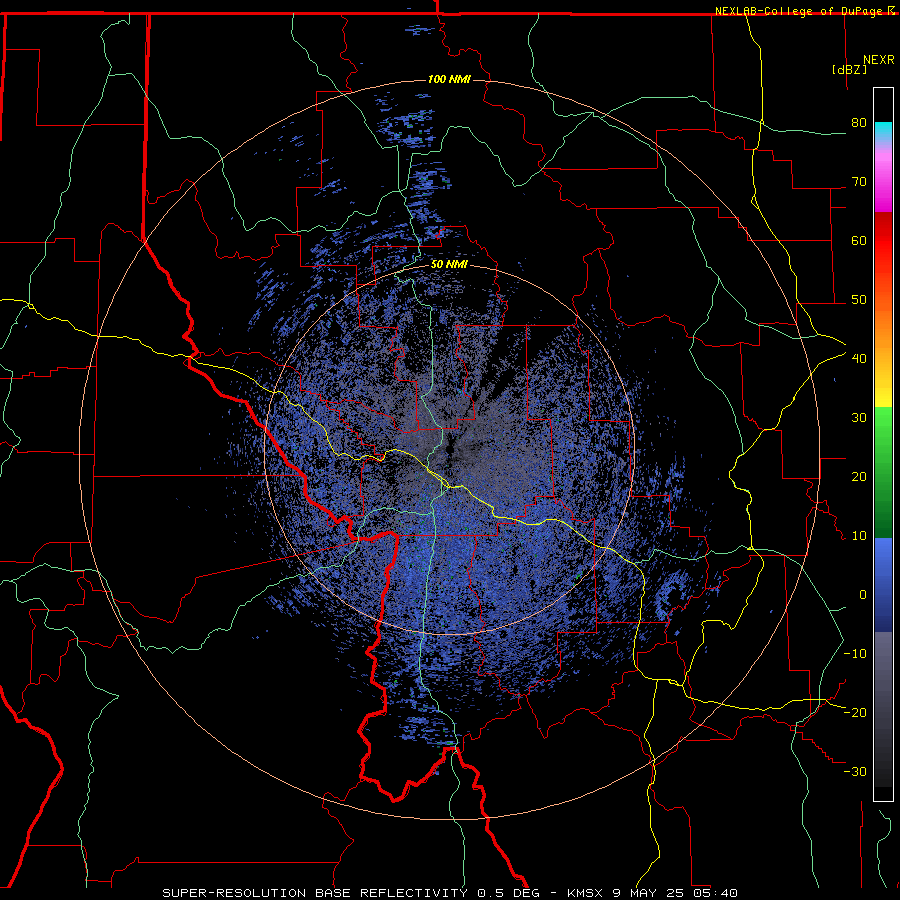Click the 0 value on the dBZ scale
This screenshot has width=900, height=900.
[863, 595]
